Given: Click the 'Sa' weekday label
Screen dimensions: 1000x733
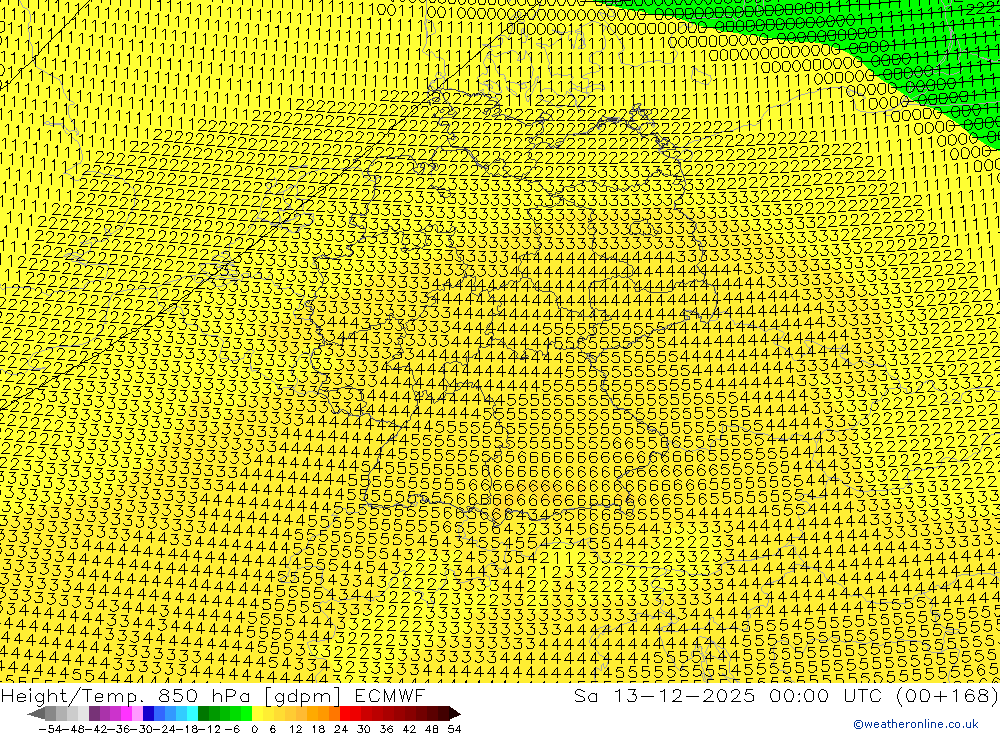Looking at the screenshot, I should coord(585,696).
